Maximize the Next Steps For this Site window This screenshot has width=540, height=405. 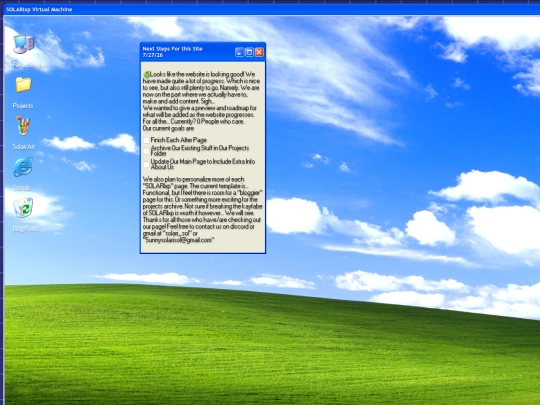[x=249, y=52]
